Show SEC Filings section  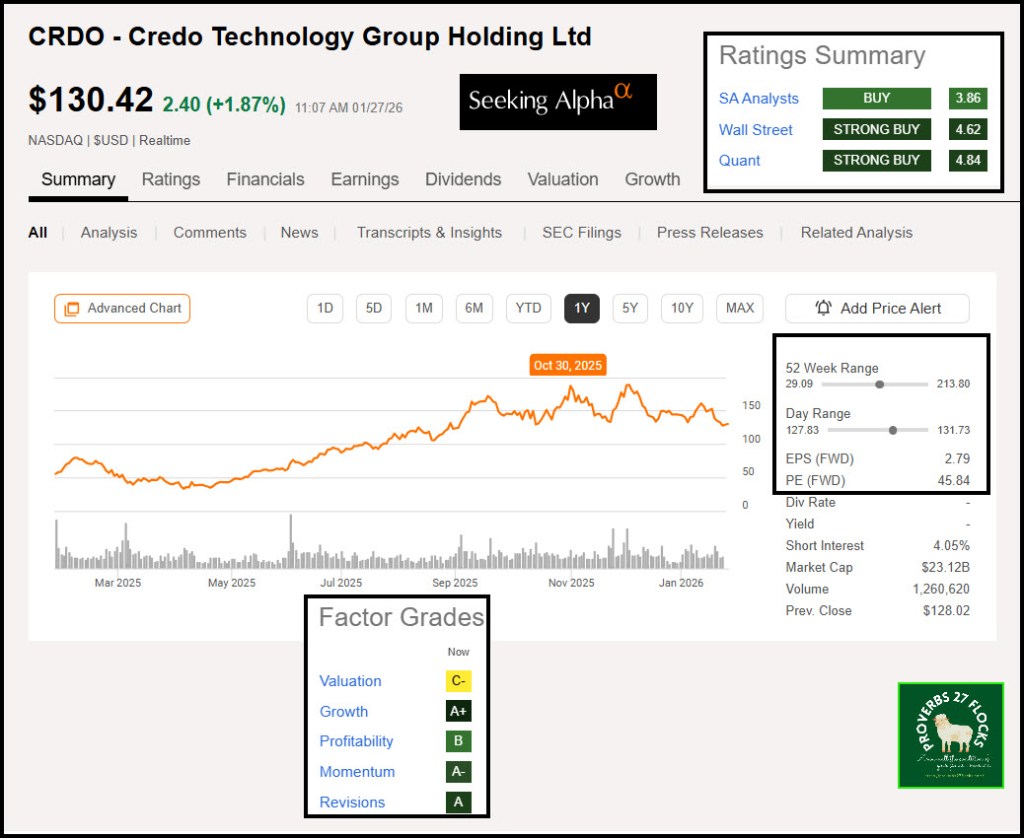tap(582, 232)
